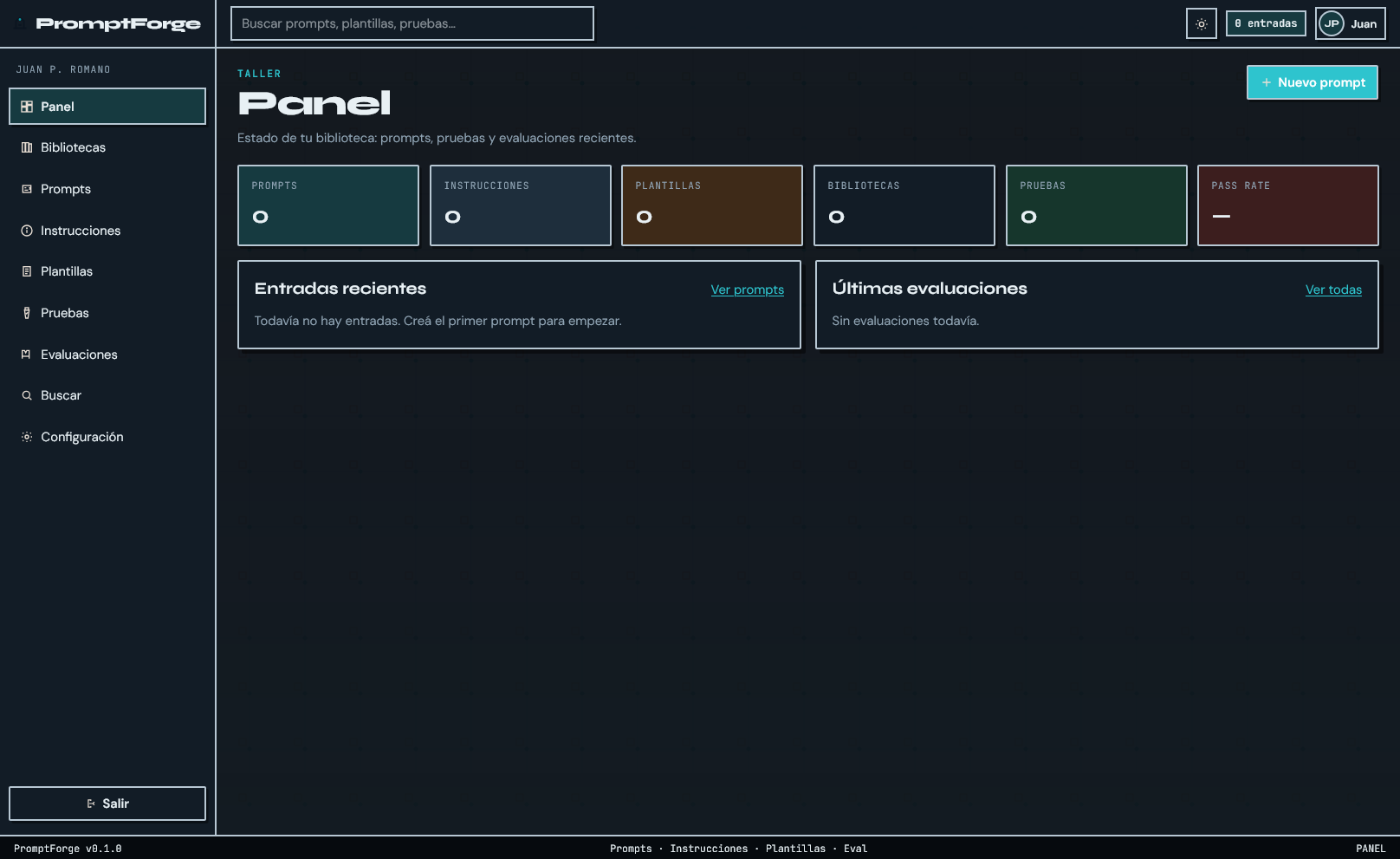Image resolution: width=1400 pixels, height=859 pixels.
Task: Click the PromptForge logo
Action: click(118, 23)
